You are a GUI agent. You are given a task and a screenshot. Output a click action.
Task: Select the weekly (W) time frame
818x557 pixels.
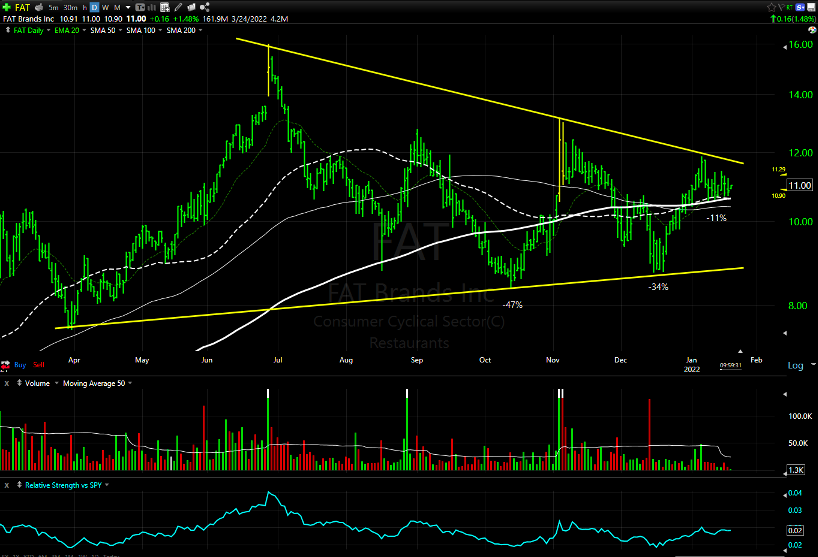pyautogui.click(x=105, y=7)
